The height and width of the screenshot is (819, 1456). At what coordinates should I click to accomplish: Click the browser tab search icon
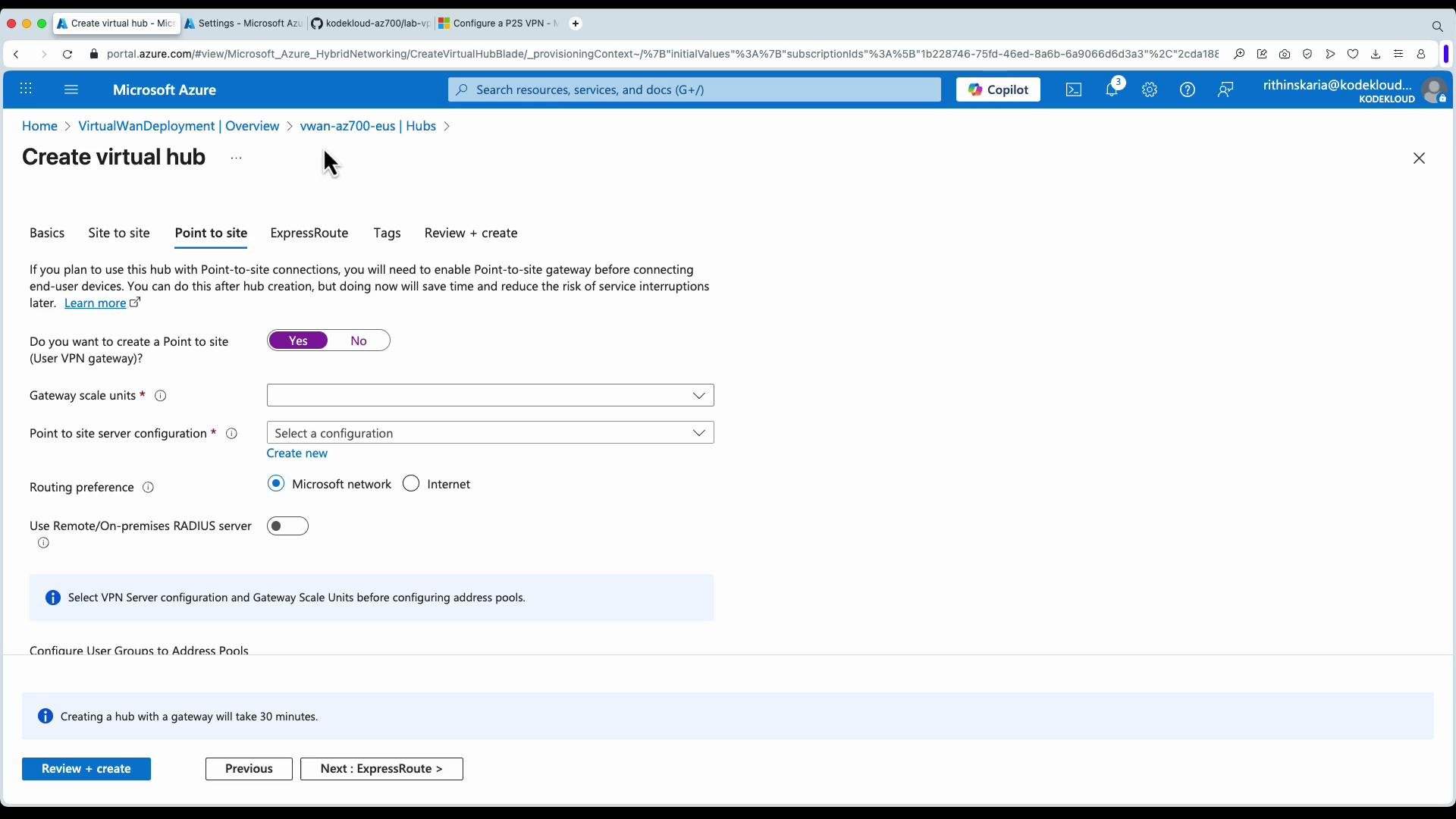click(1437, 27)
